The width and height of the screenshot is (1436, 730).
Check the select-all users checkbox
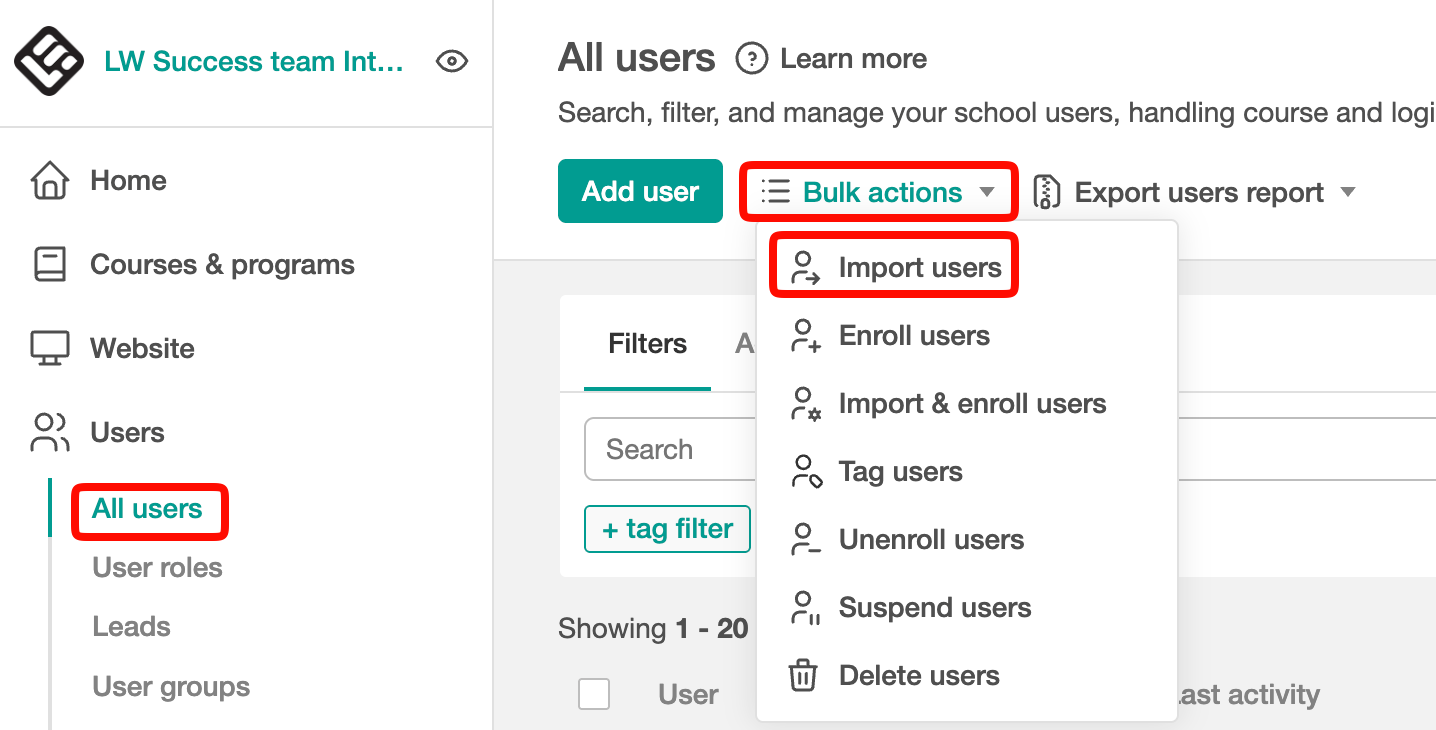click(594, 694)
